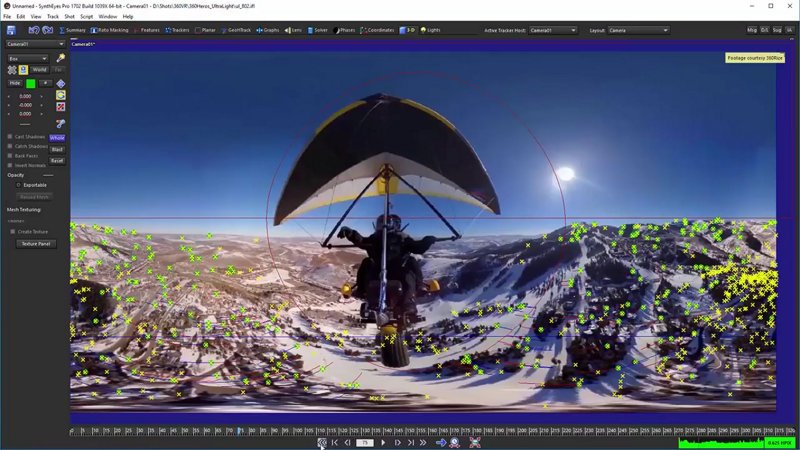This screenshot has height=450, width=800.
Task: Click the Whole button
Action: pos(57,137)
